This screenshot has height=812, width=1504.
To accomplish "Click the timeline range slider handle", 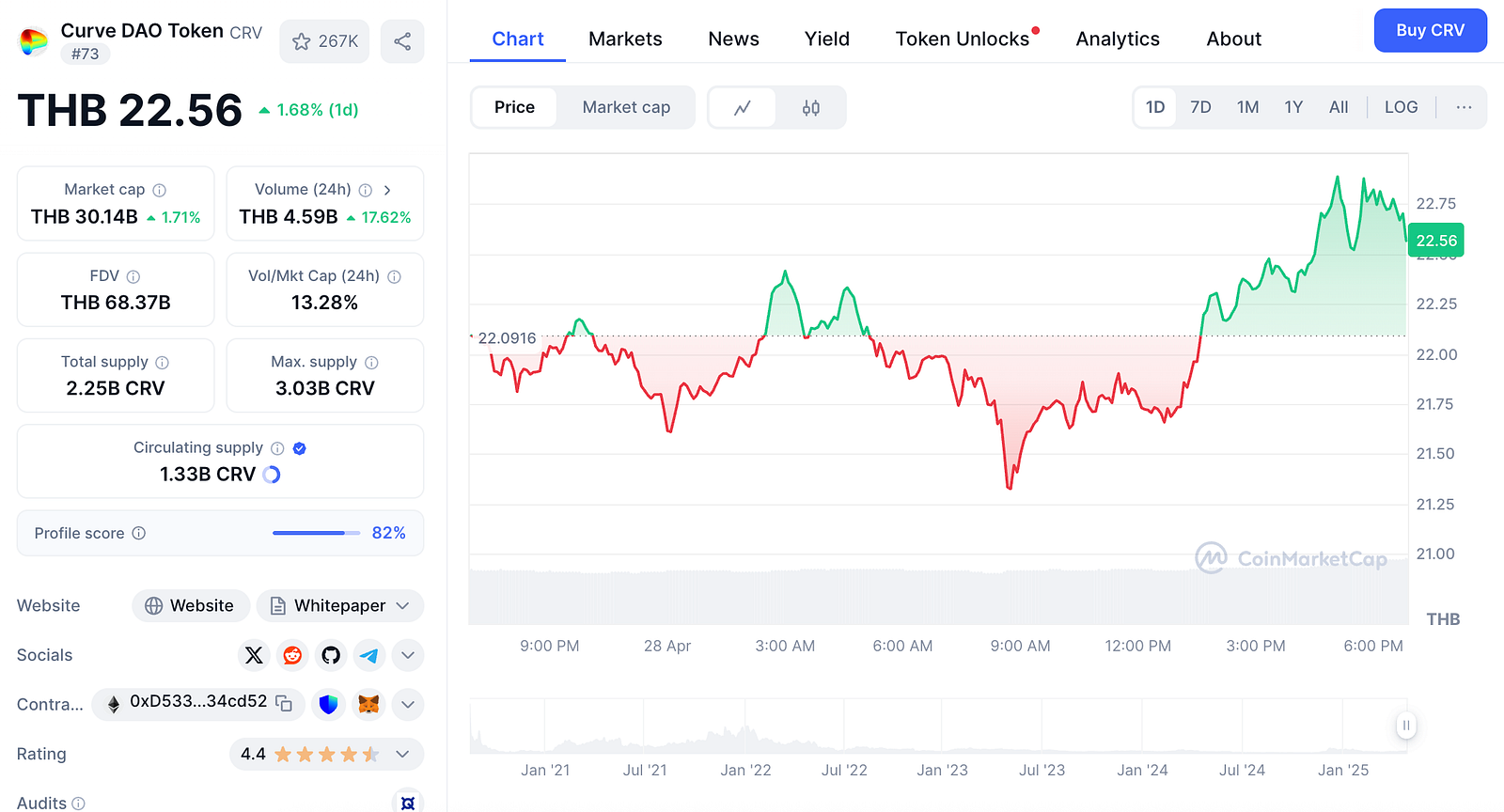I will click(x=1406, y=726).
